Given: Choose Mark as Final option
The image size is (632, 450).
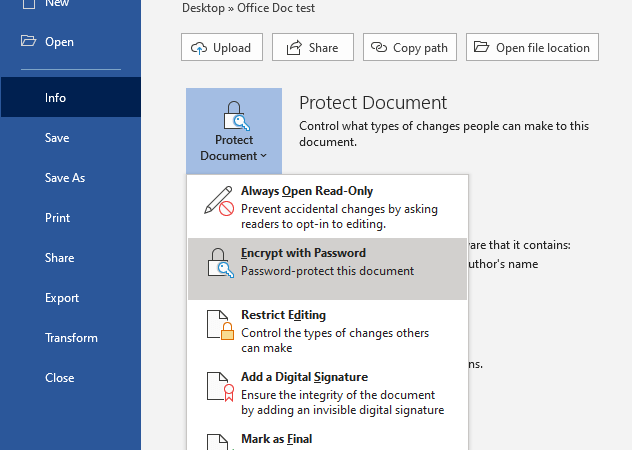Looking at the screenshot, I should 327,438.
